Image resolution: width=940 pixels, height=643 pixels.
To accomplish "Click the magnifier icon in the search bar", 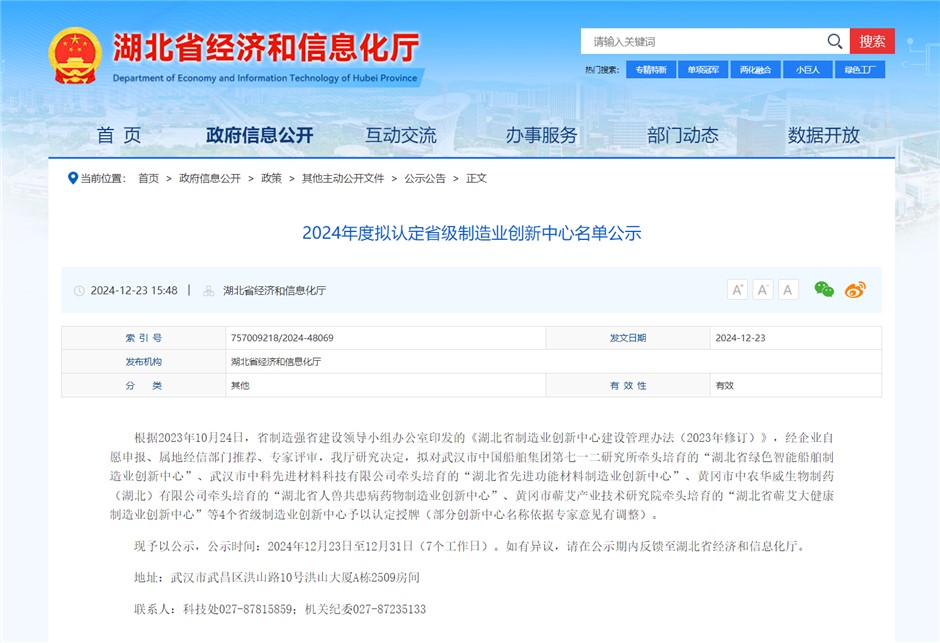I will click(834, 42).
